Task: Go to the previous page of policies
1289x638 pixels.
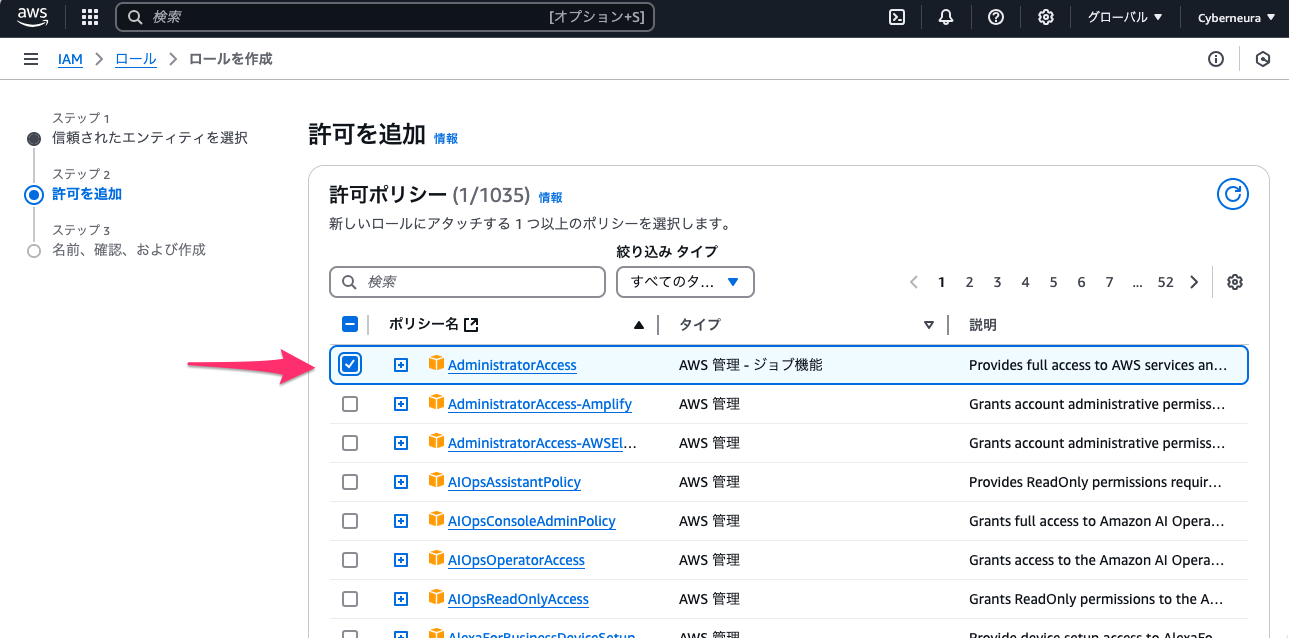Action: click(914, 282)
